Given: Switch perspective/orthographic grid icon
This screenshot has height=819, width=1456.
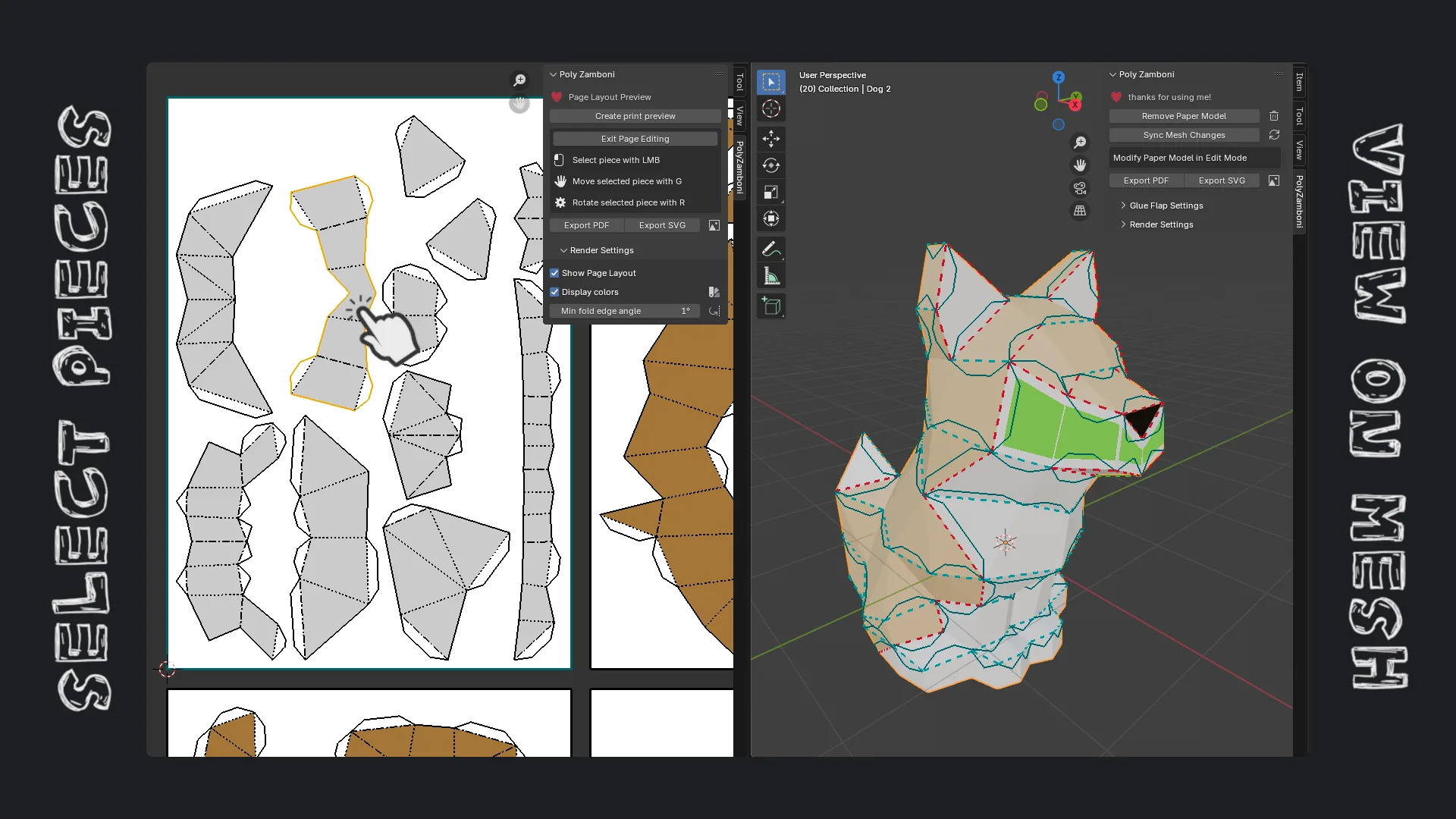Looking at the screenshot, I should (x=1080, y=211).
